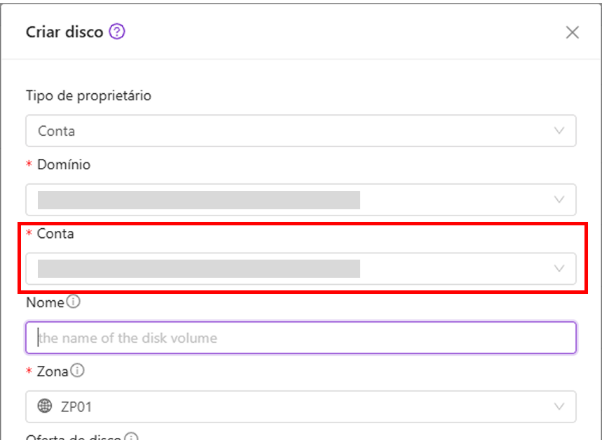Open the Domínio selection box
Screen dimensions: 604x444
pos(301,199)
